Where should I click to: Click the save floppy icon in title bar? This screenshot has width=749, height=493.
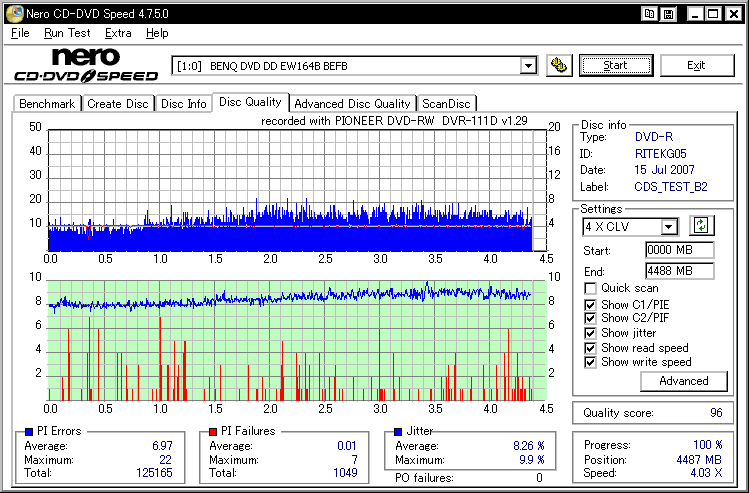click(669, 14)
